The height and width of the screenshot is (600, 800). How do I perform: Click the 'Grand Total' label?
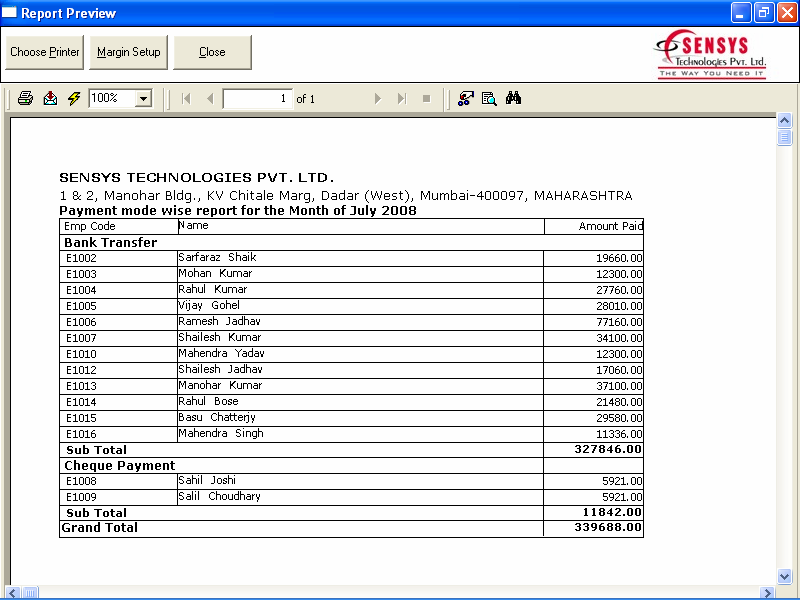(99, 528)
